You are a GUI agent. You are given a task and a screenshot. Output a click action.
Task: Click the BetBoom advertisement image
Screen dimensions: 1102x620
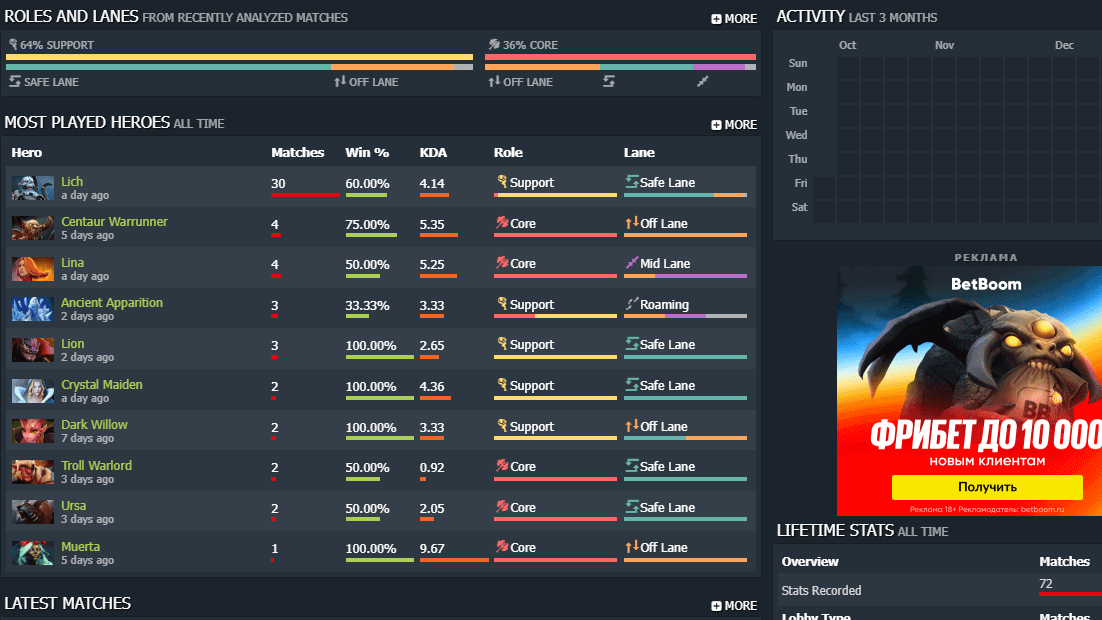[x=969, y=390]
